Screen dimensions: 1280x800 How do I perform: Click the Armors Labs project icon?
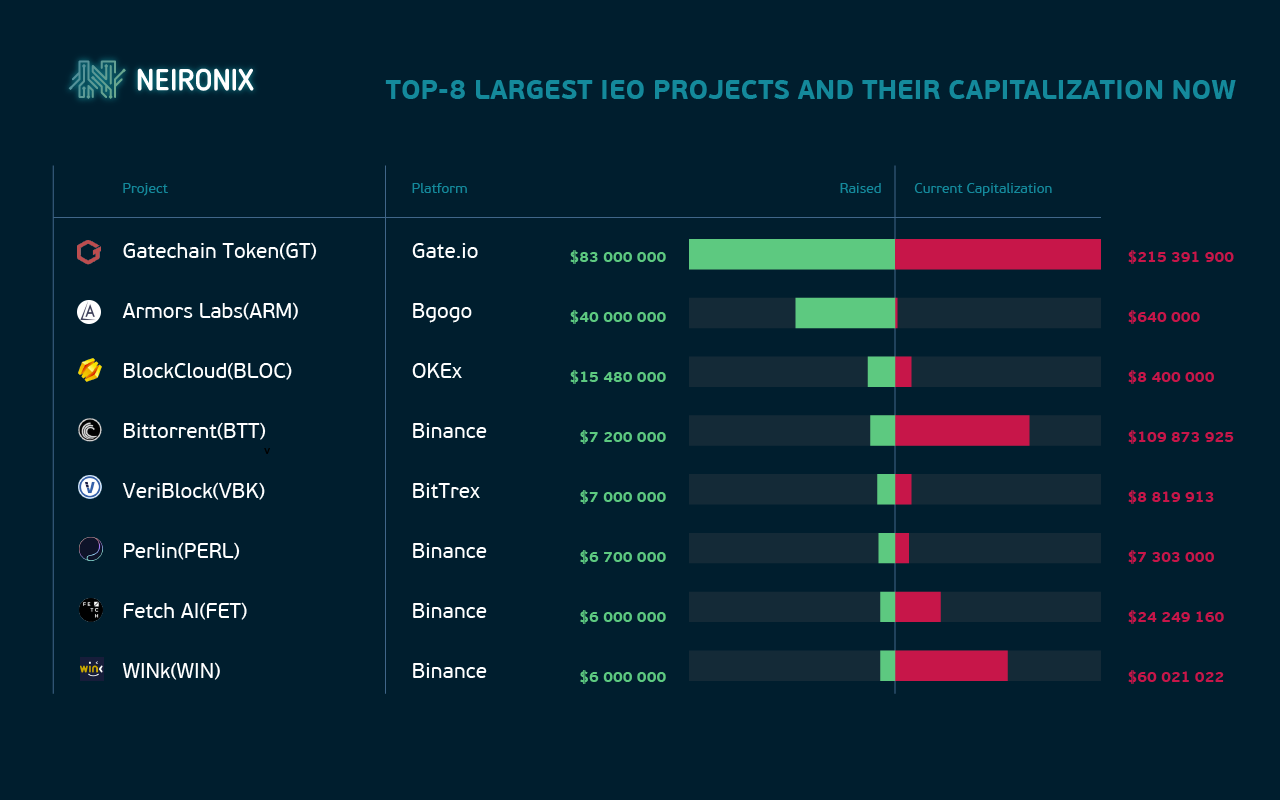tap(89, 312)
